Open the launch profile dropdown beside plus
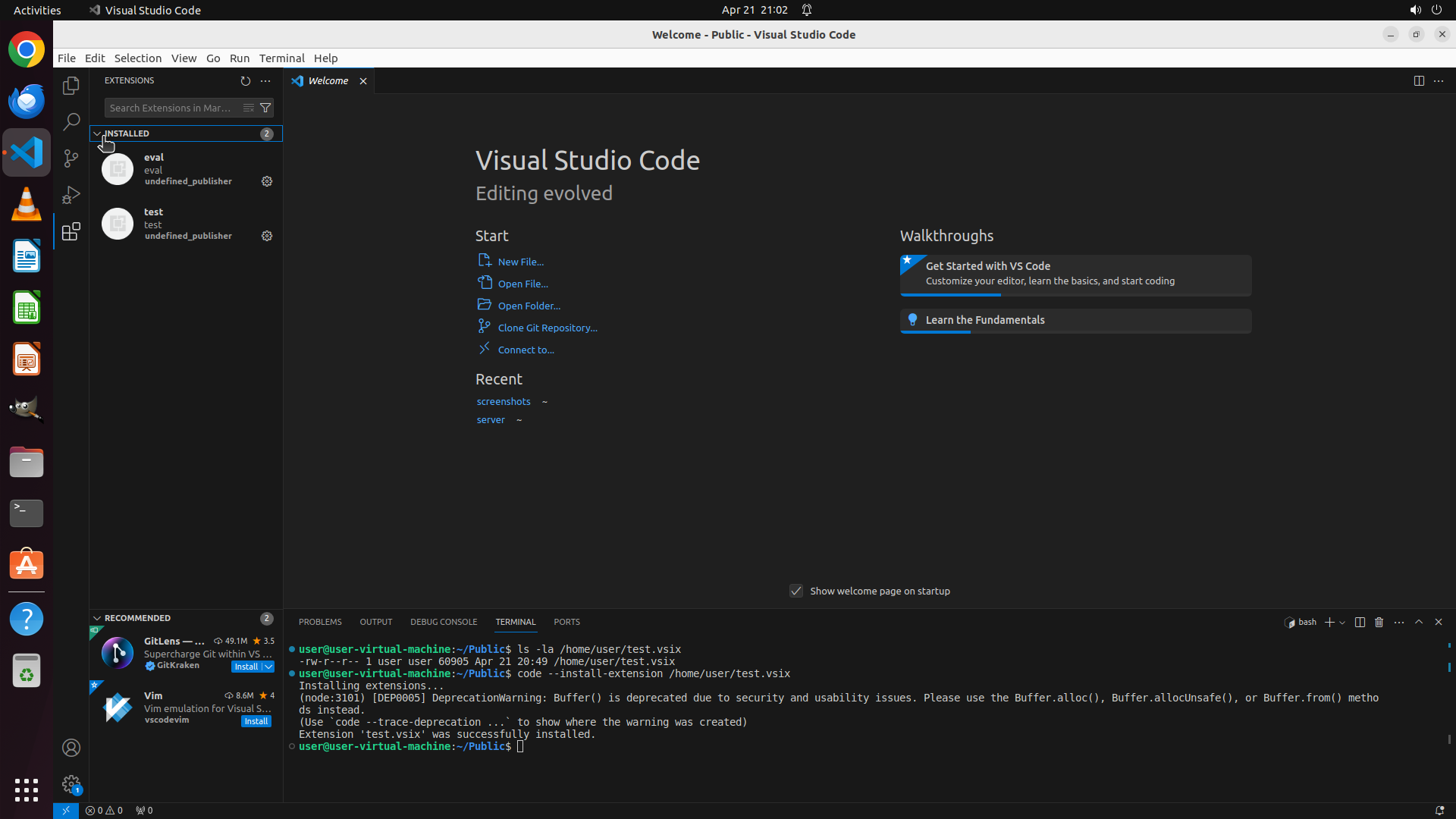Viewport: 1456px width, 819px height. tap(1342, 623)
